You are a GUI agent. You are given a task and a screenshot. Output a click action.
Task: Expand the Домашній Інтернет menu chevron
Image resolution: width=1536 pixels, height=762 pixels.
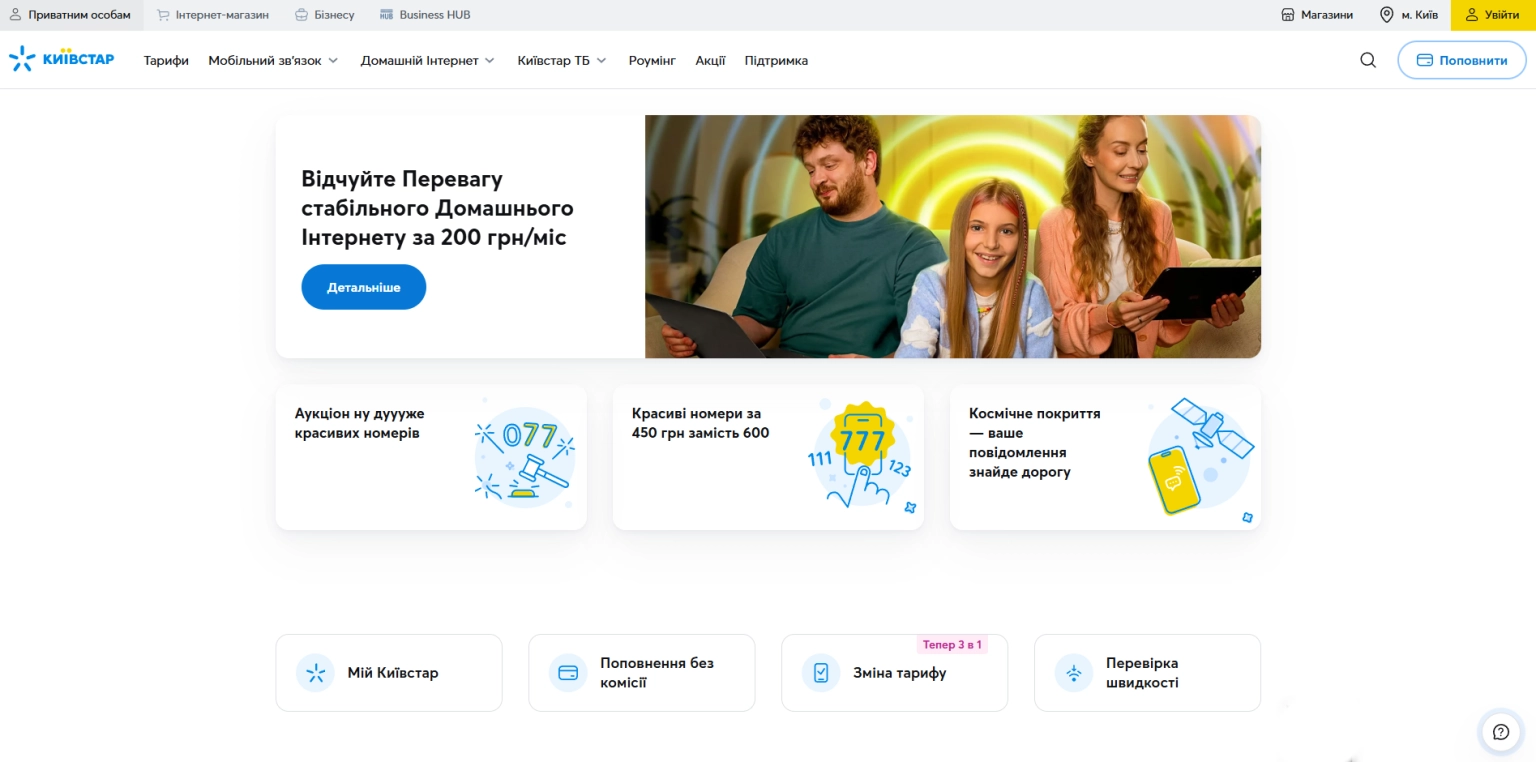click(490, 61)
